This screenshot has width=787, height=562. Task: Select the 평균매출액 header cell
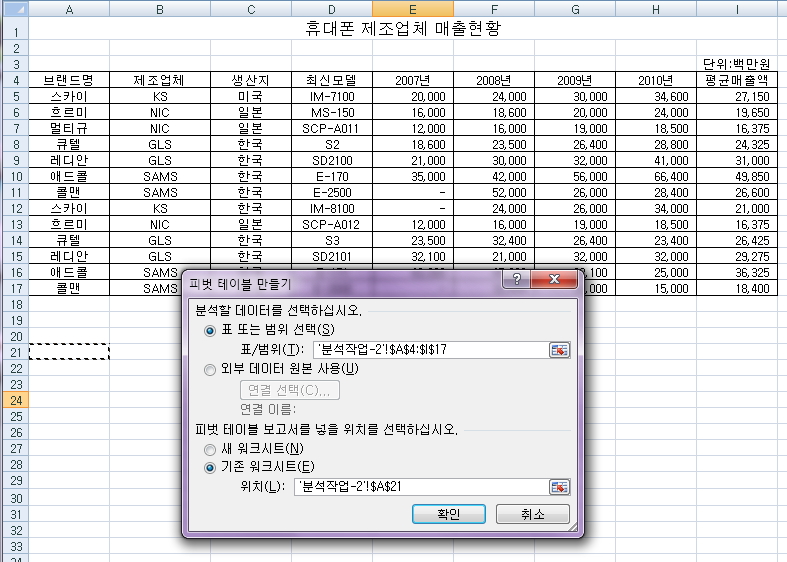coord(737,80)
